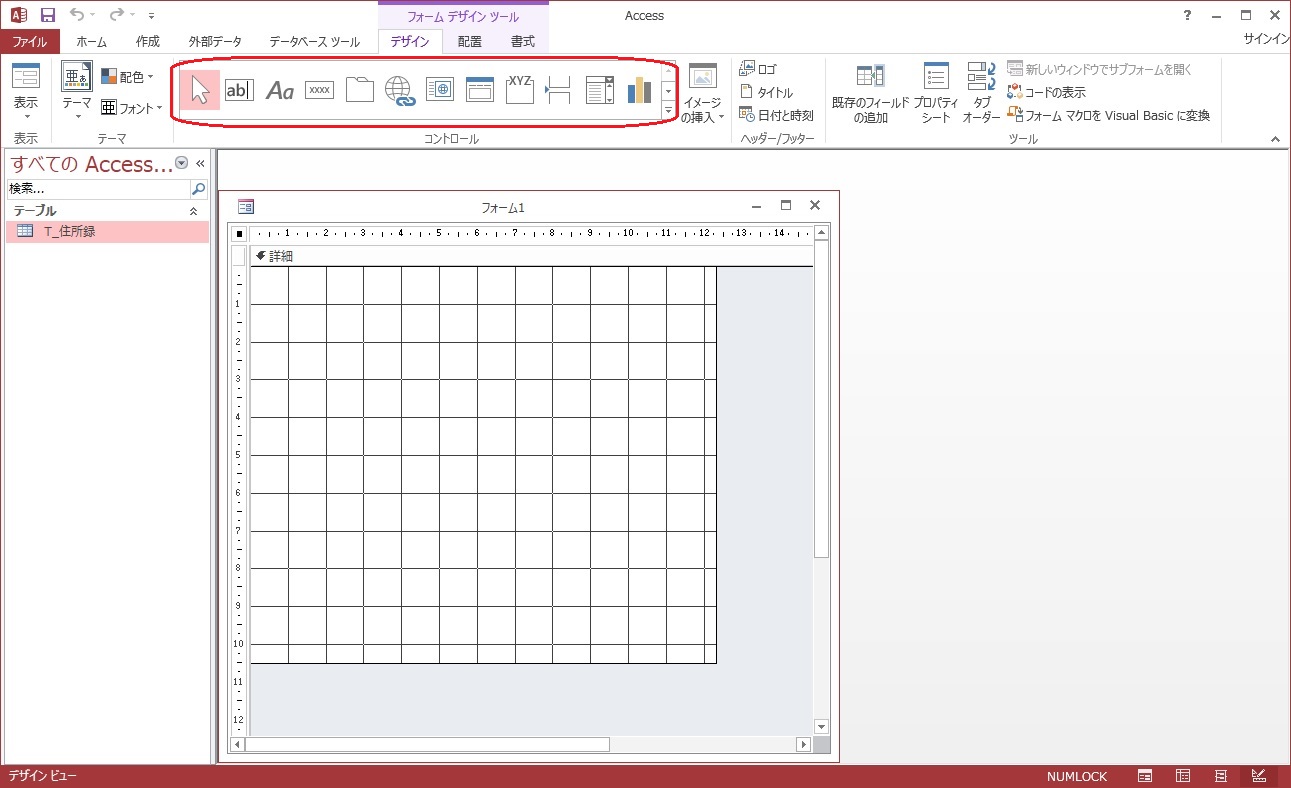The width and height of the screenshot is (1291, 788).
Task: Customize Quick Access Toolbar dropdown arrow
Action: point(151,16)
